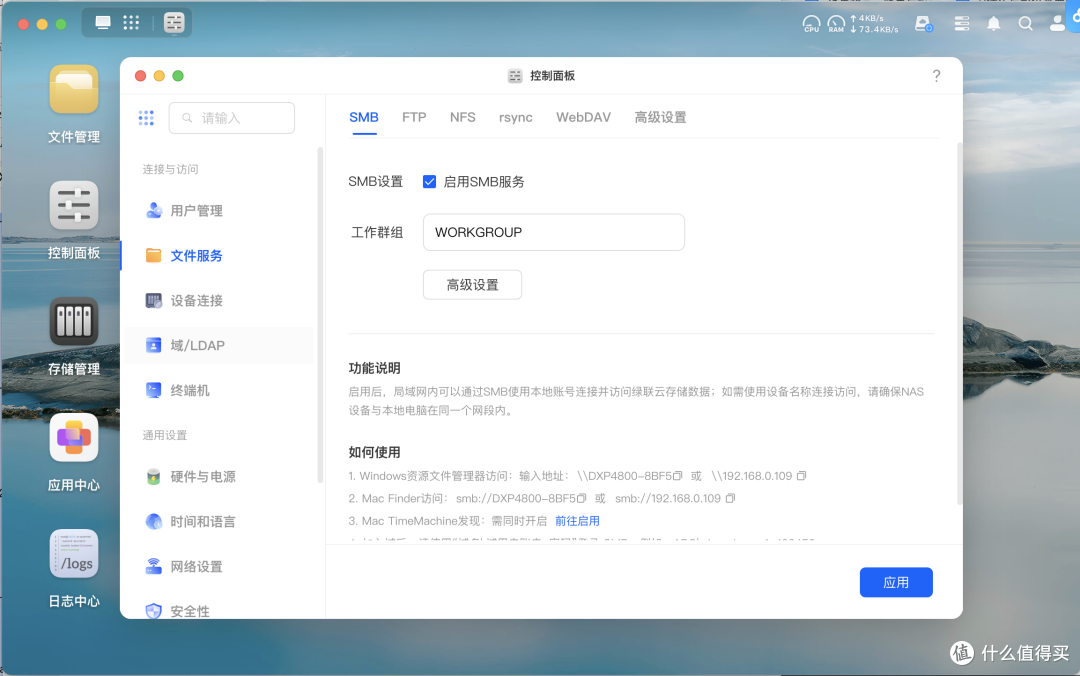Viewport: 1080px width, 676px height.
Task: Select 文件服务 in sidebar
Action: pyautogui.click(x=219, y=256)
